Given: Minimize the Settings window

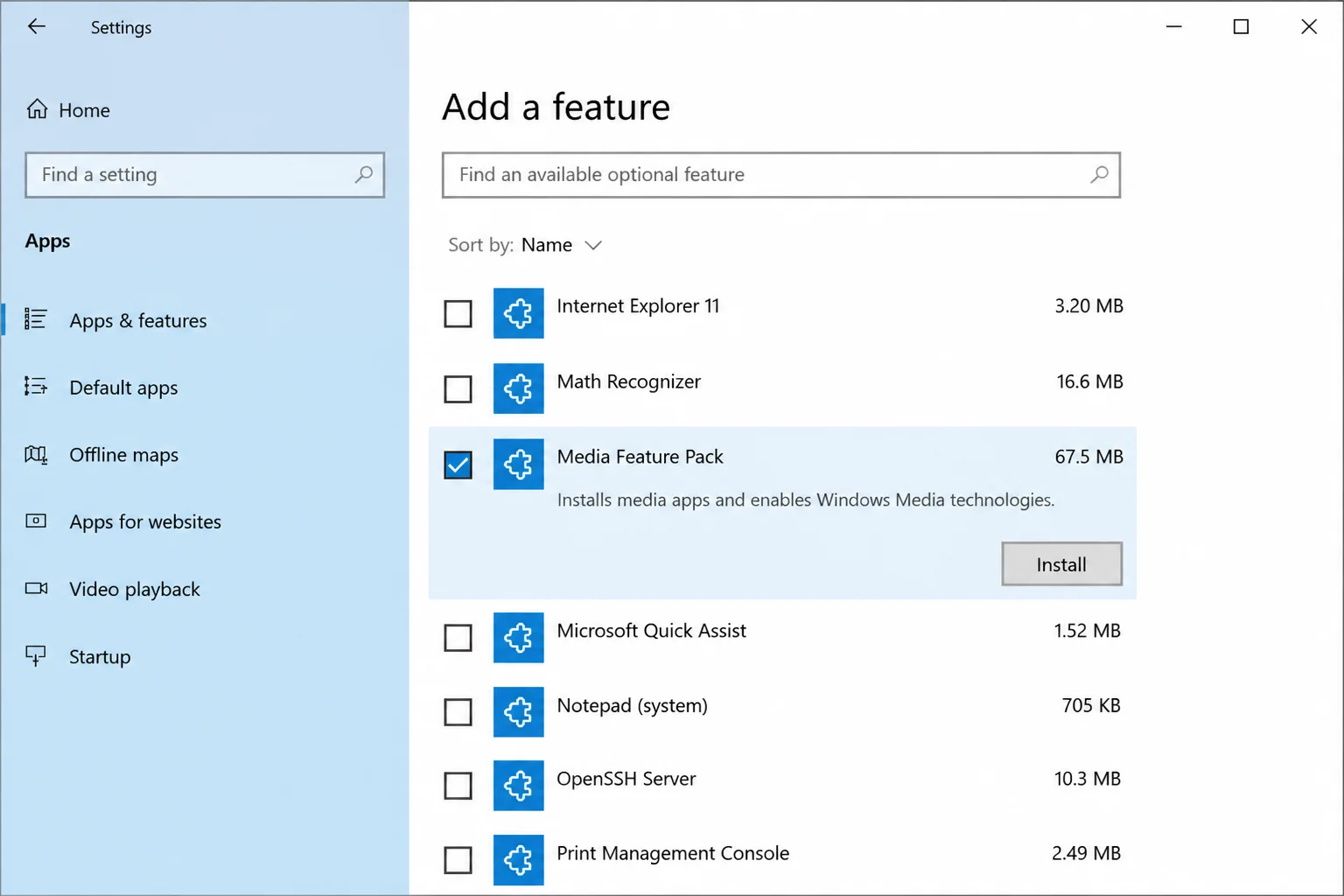Looking at the screenshot, I should pyautogui.click(x=1173, y=27).
